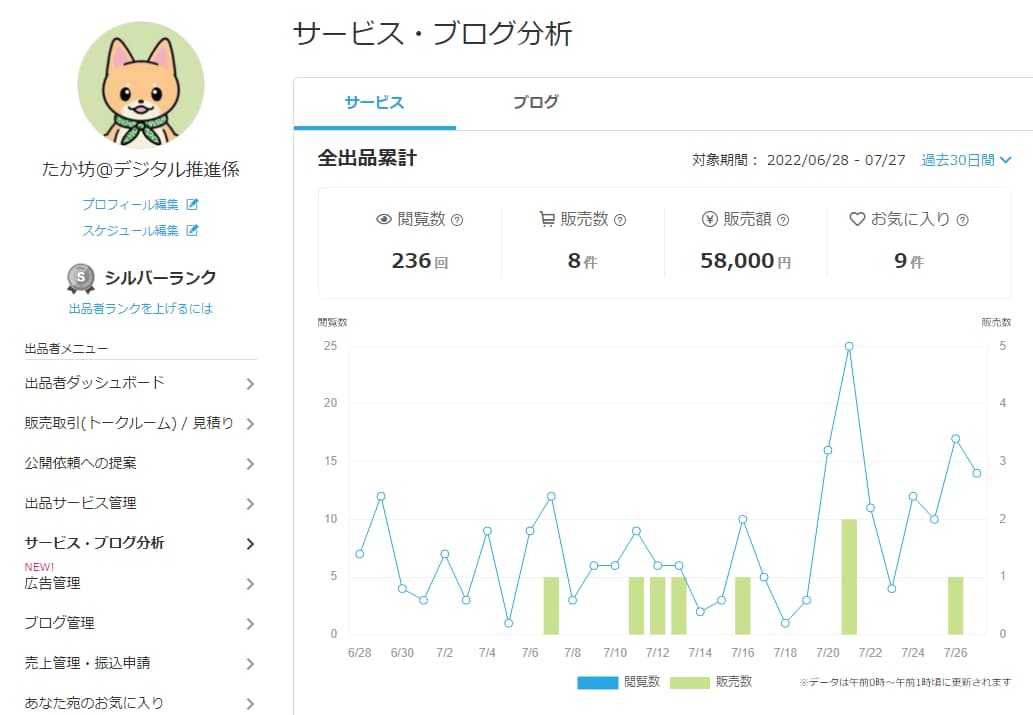Click the cart icon next to 販売数
The width and height of the screenshot is (1033, 715).
point(547,219)
